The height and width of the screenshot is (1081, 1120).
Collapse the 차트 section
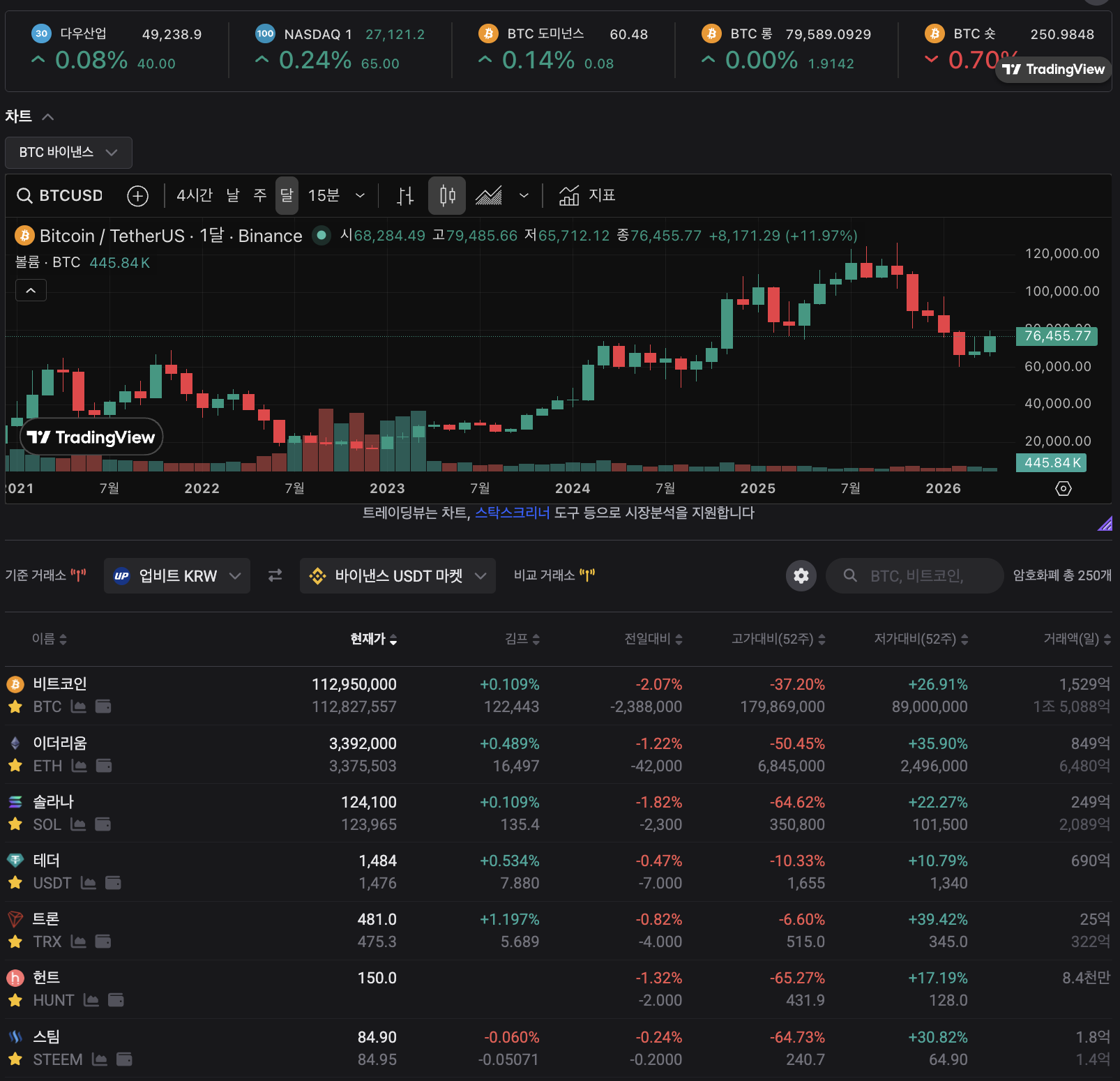point(48,116)
